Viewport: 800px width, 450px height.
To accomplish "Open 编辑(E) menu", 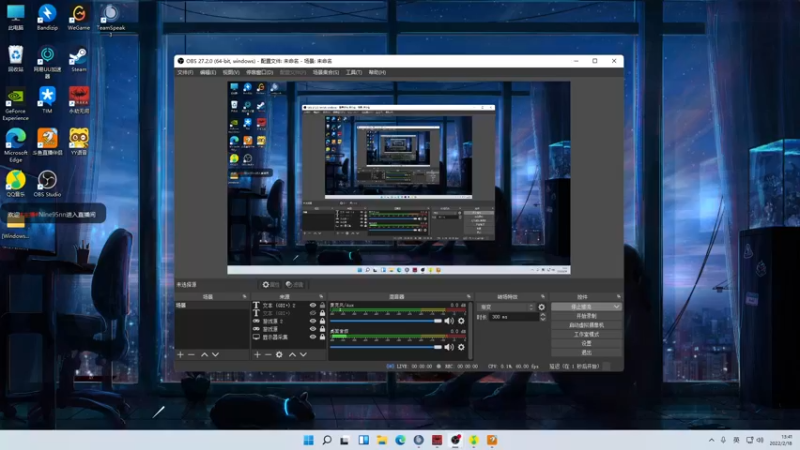I will pyautogui.click(x=208, y=72).
